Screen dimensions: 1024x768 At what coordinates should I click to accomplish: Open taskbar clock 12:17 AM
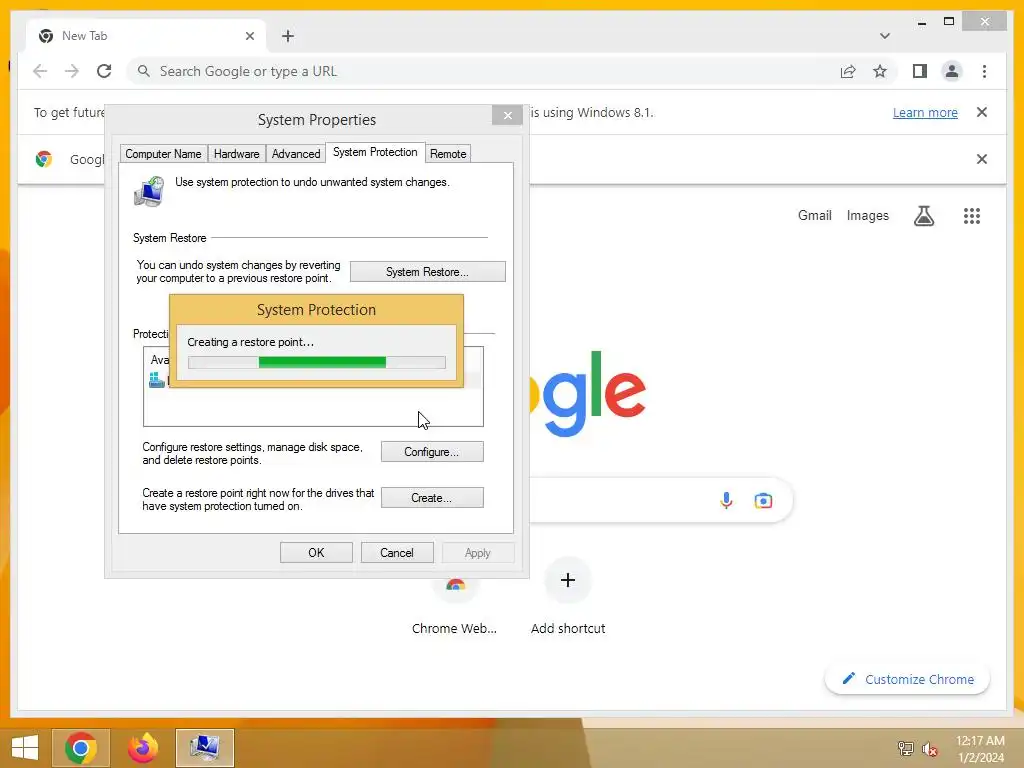tap(980, 749)
